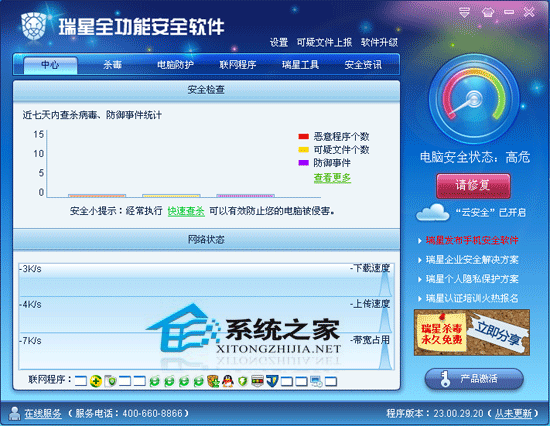The width and height of the screenshot is (550, 426).
Task: Click the key icon for 产品激活
Action: point(445,379)
